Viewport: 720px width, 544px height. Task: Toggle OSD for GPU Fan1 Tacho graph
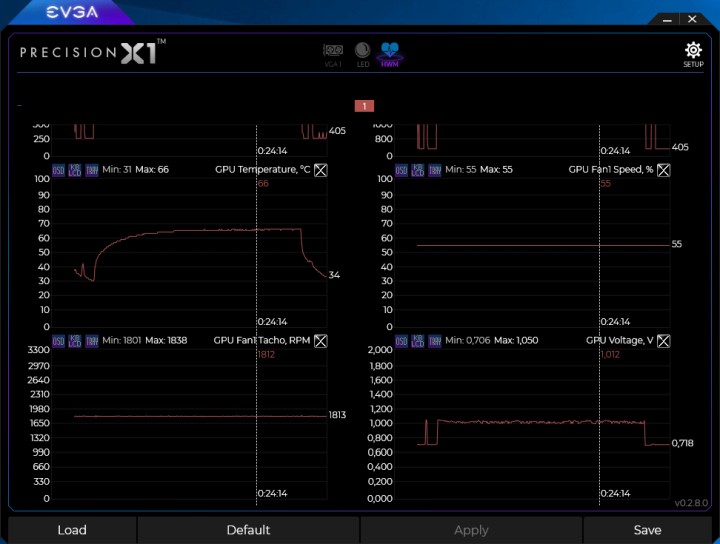pos(58,341)
